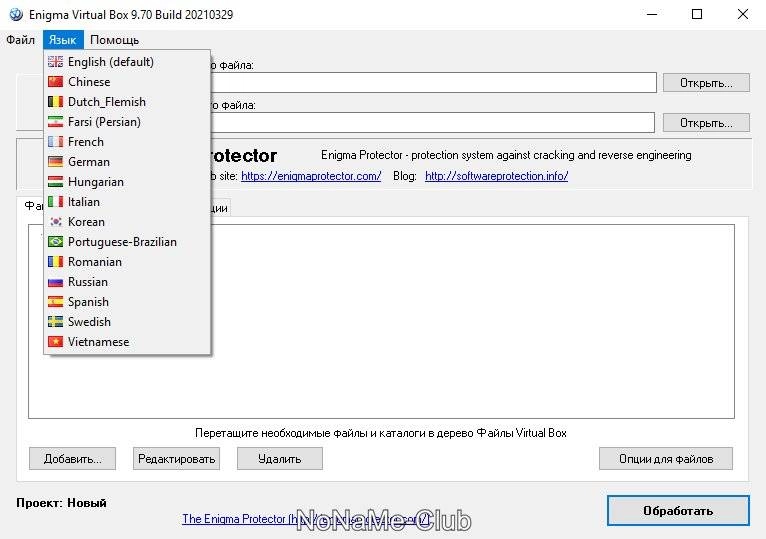Click the South Korea flag icon

click(55, 222)
